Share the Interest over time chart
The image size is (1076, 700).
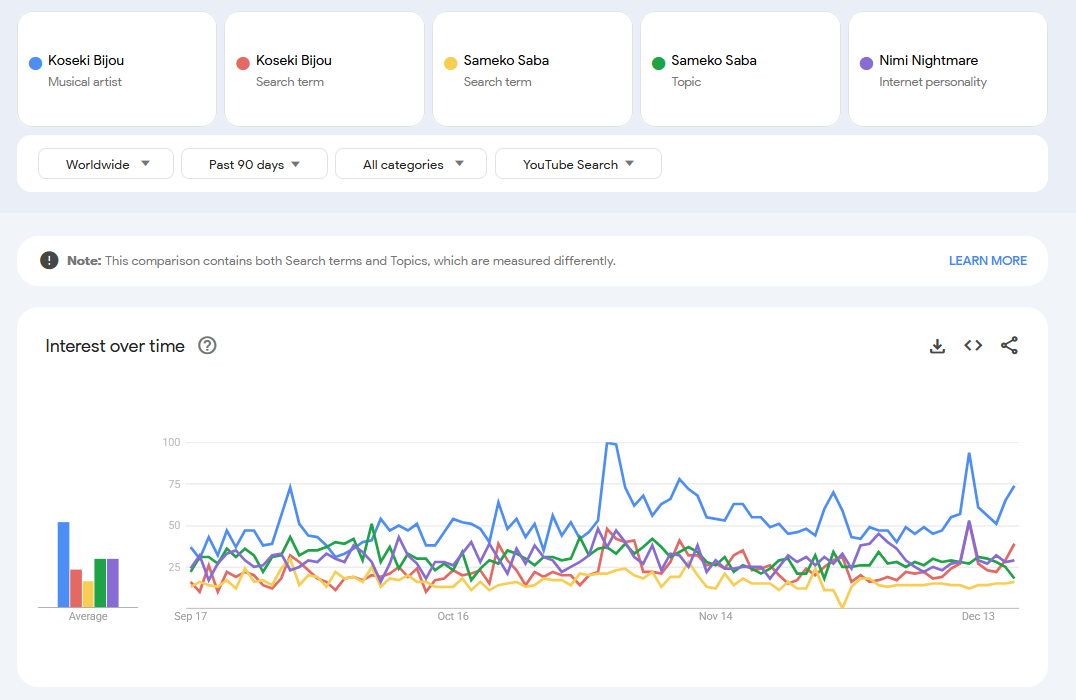point(1009,346)
